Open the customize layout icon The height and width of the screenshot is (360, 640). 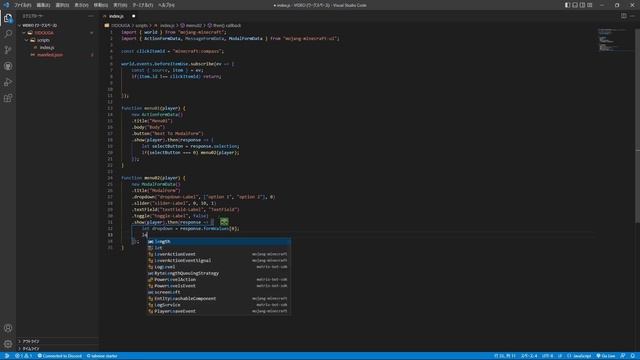click(x=590, y=5)
